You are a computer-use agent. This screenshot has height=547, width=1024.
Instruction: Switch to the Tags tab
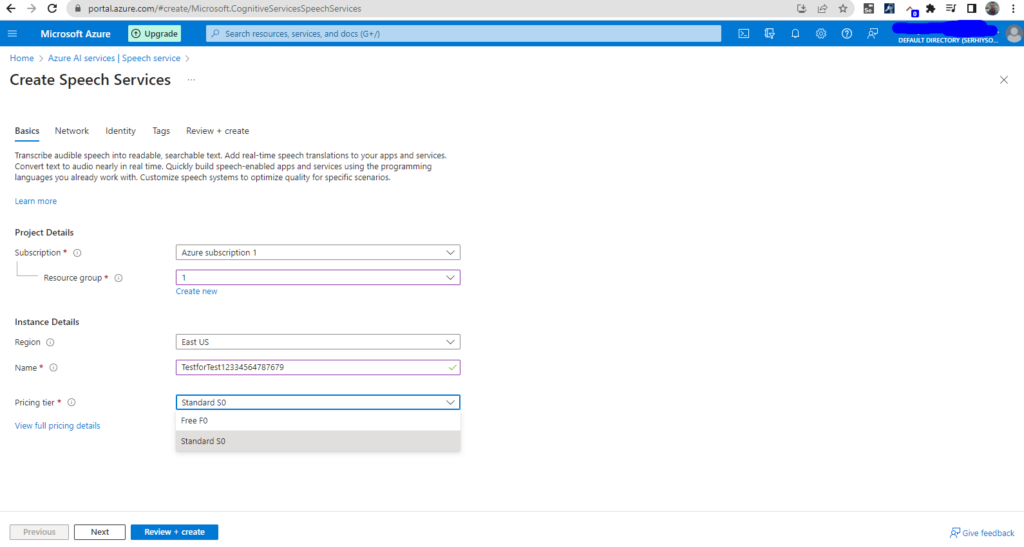(161, 131)
